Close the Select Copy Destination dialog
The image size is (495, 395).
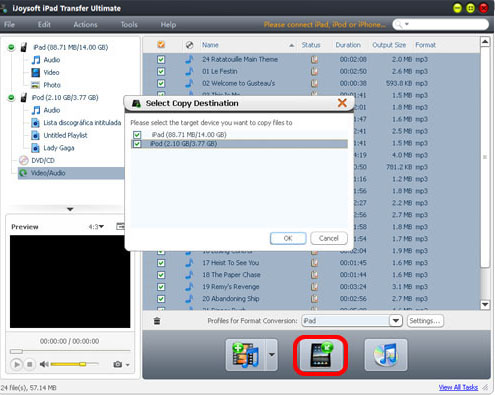342,103
